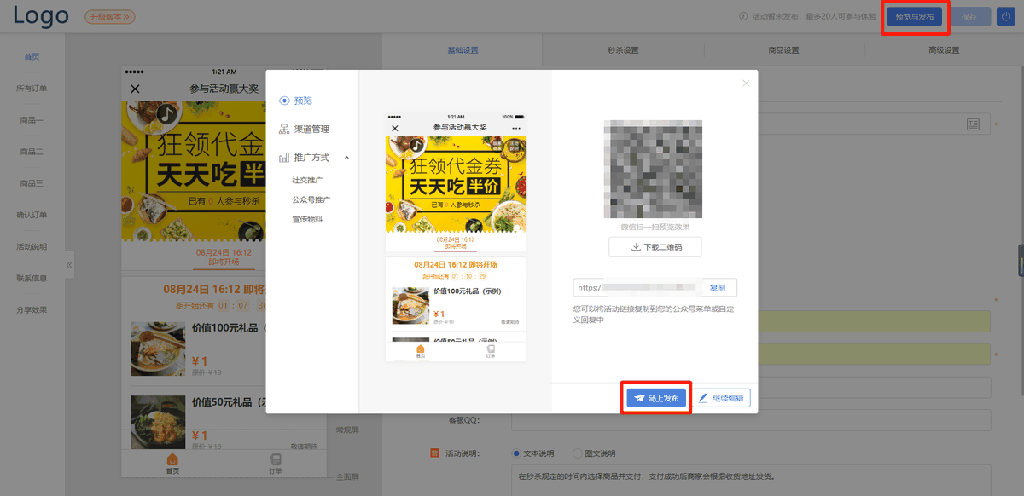Click the info icon beside 活动暂未发布
1024x496 pixels.
[x=743, y=17]
